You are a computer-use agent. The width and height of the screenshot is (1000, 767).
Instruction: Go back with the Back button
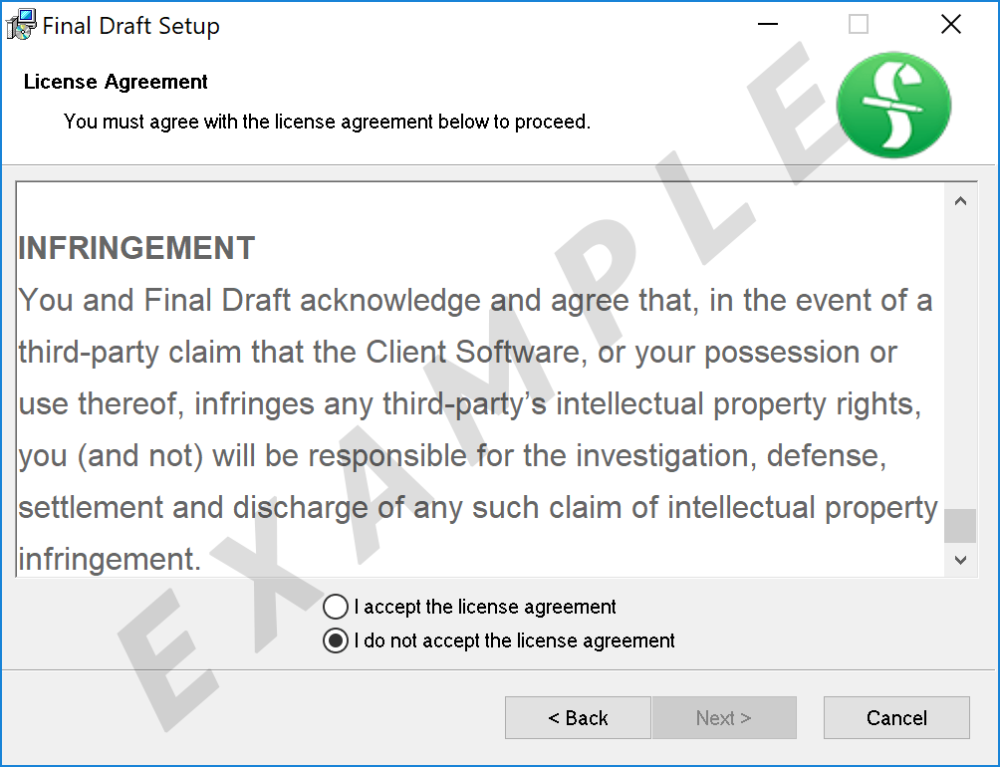(577, 718)
